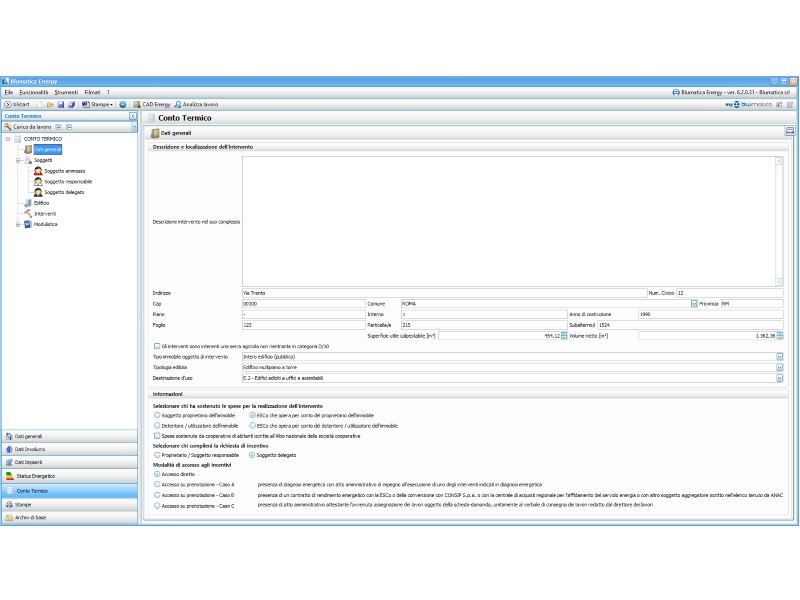Click the panel layout icon at top right of Dati generali
The image size is (800, 600).
789,131
